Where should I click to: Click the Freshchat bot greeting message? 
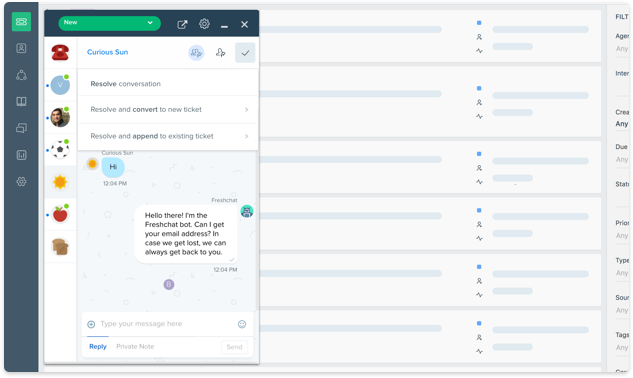(x=186, y=234)
